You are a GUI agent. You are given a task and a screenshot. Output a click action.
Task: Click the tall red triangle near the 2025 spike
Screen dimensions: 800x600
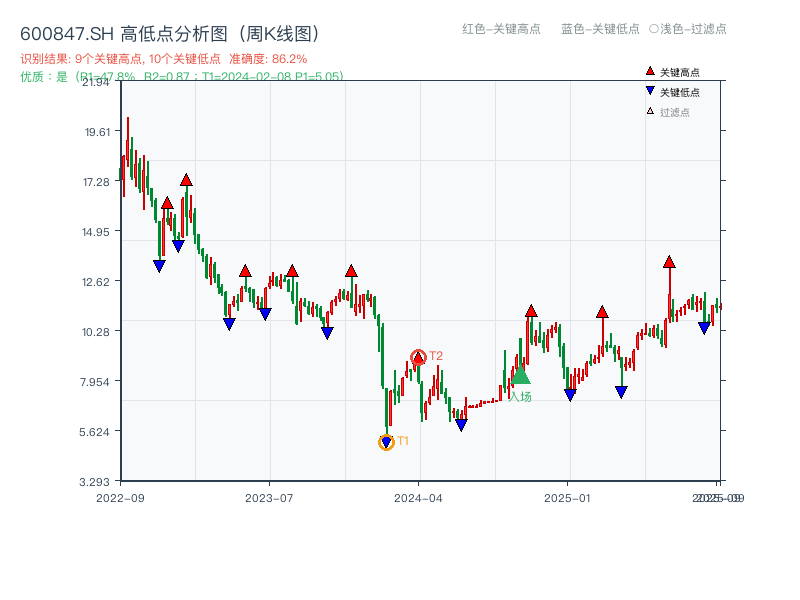tap(667, 262)
